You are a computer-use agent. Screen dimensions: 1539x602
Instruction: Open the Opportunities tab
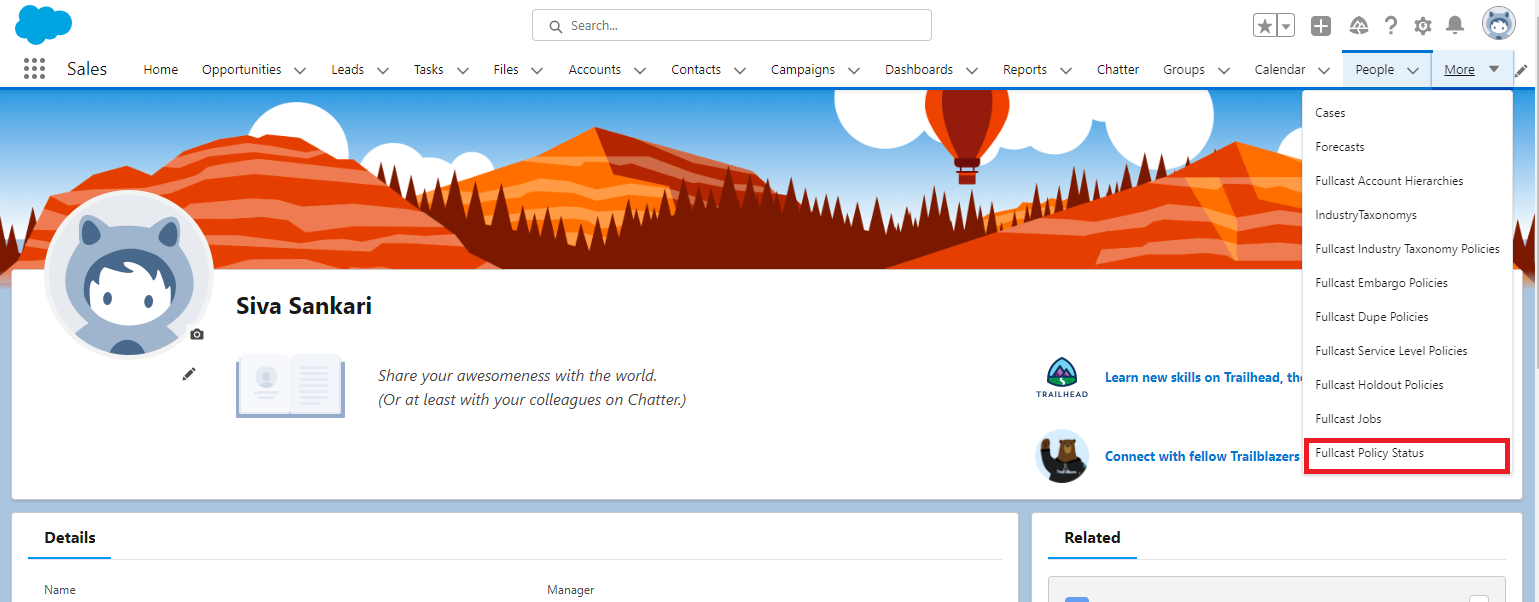241,70
